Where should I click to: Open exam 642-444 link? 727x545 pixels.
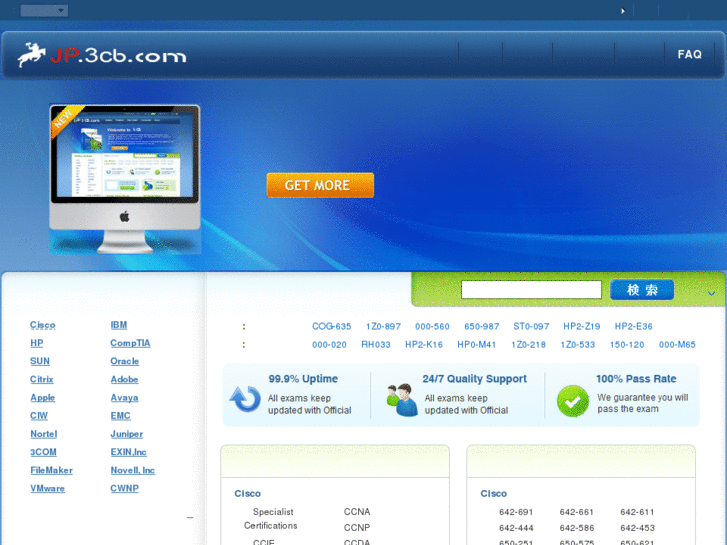click(516, 528)
